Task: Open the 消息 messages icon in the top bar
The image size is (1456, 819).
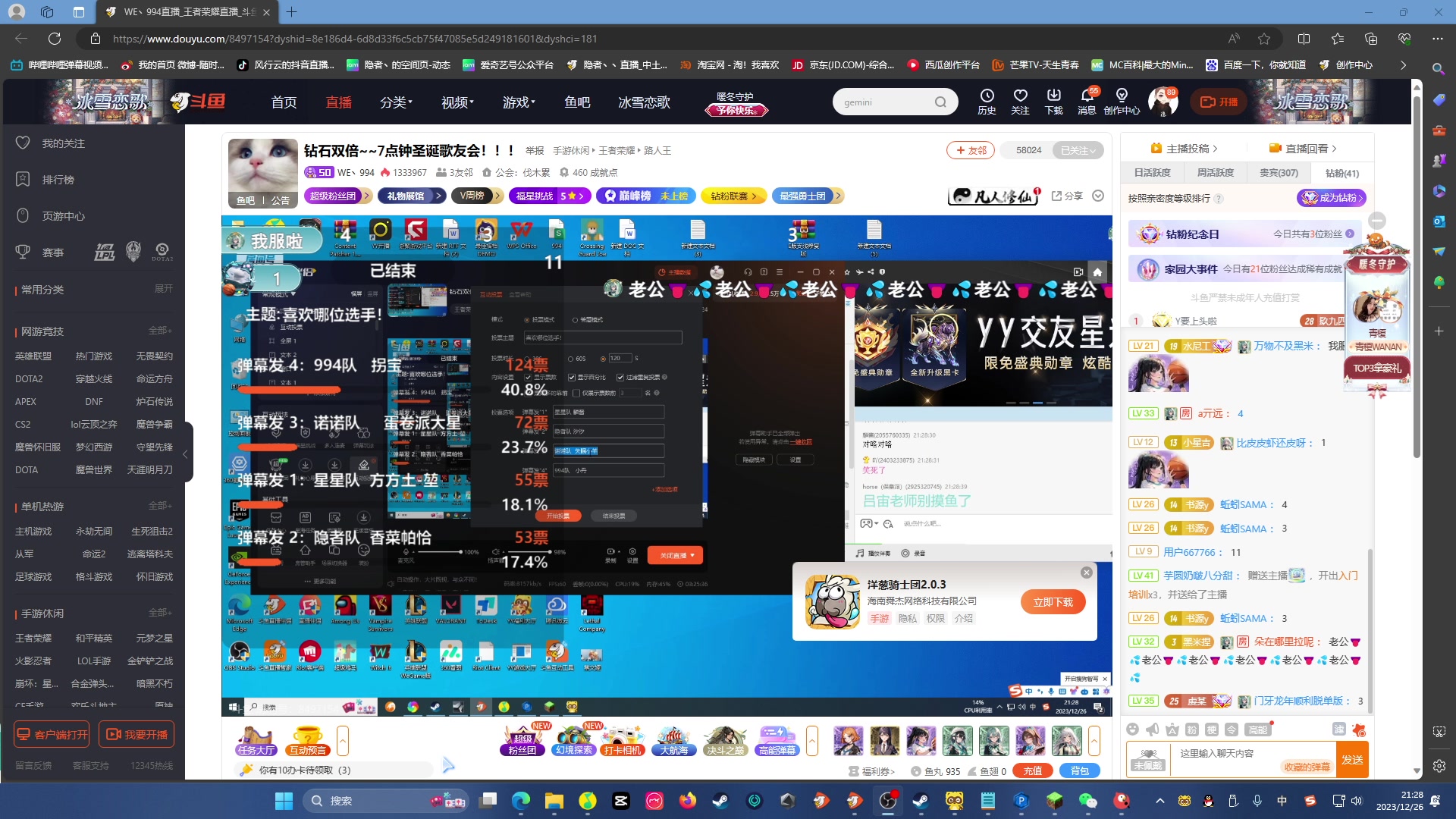Action: (x=1087, y=101)
